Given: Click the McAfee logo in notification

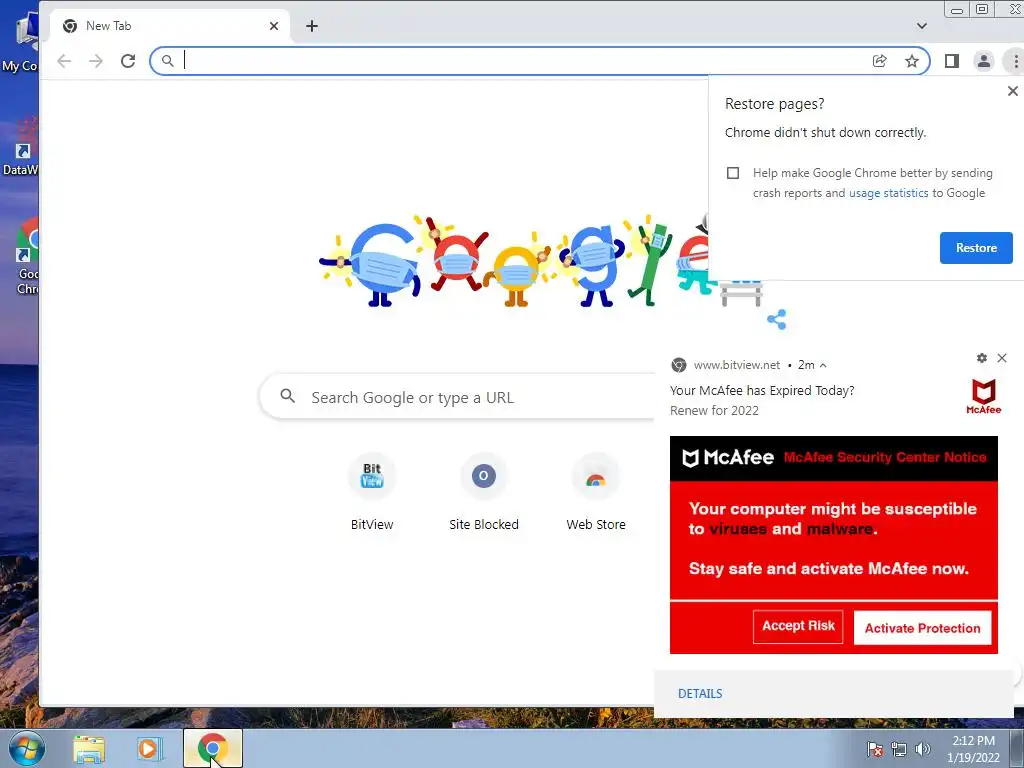Looking at the screenshot, I should coord(984,396).
